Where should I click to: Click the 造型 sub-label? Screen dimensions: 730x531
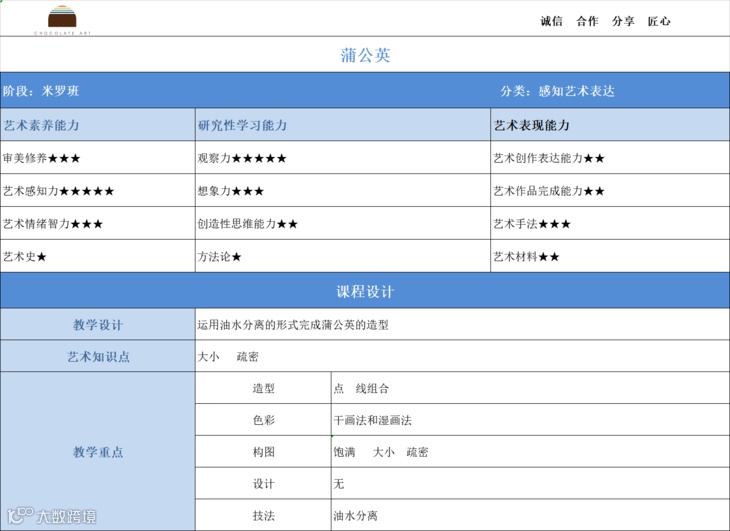tap(264, 388)
